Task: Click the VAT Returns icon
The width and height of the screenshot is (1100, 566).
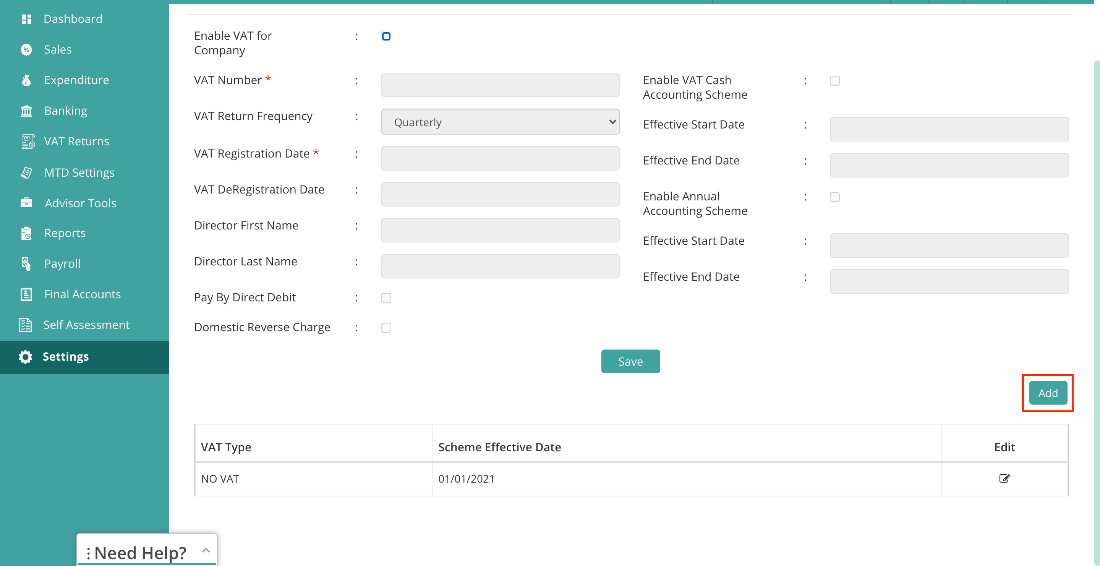Action: pos(27,141)
